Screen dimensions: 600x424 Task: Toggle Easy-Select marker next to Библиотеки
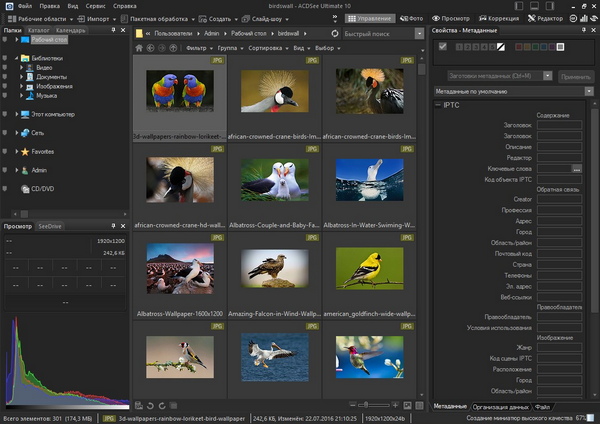pos(5,58)
